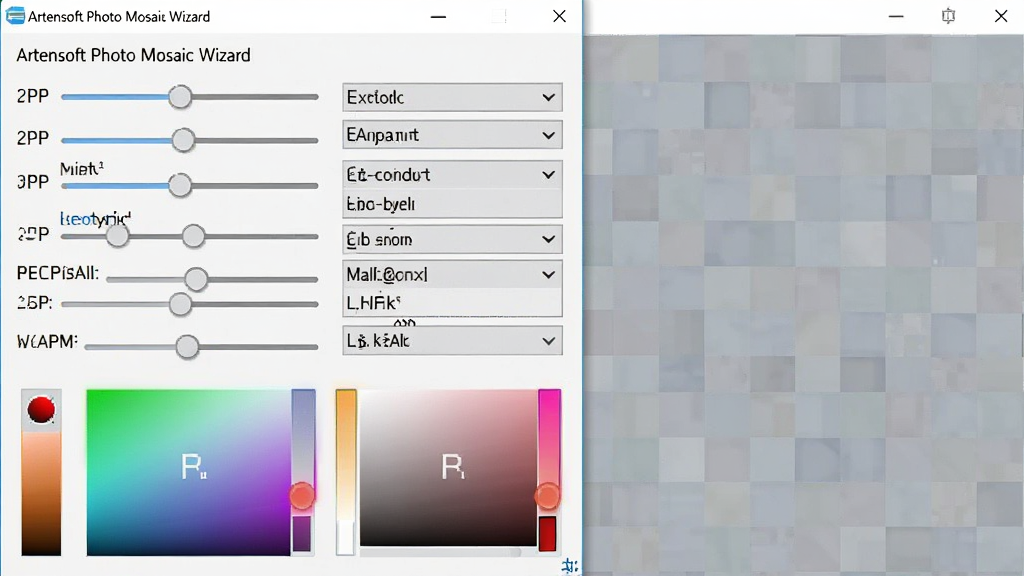Viewport: 1024px width, 576px height.
Task: Click the red circle color swatch
Action: click(x=41, y=410)
